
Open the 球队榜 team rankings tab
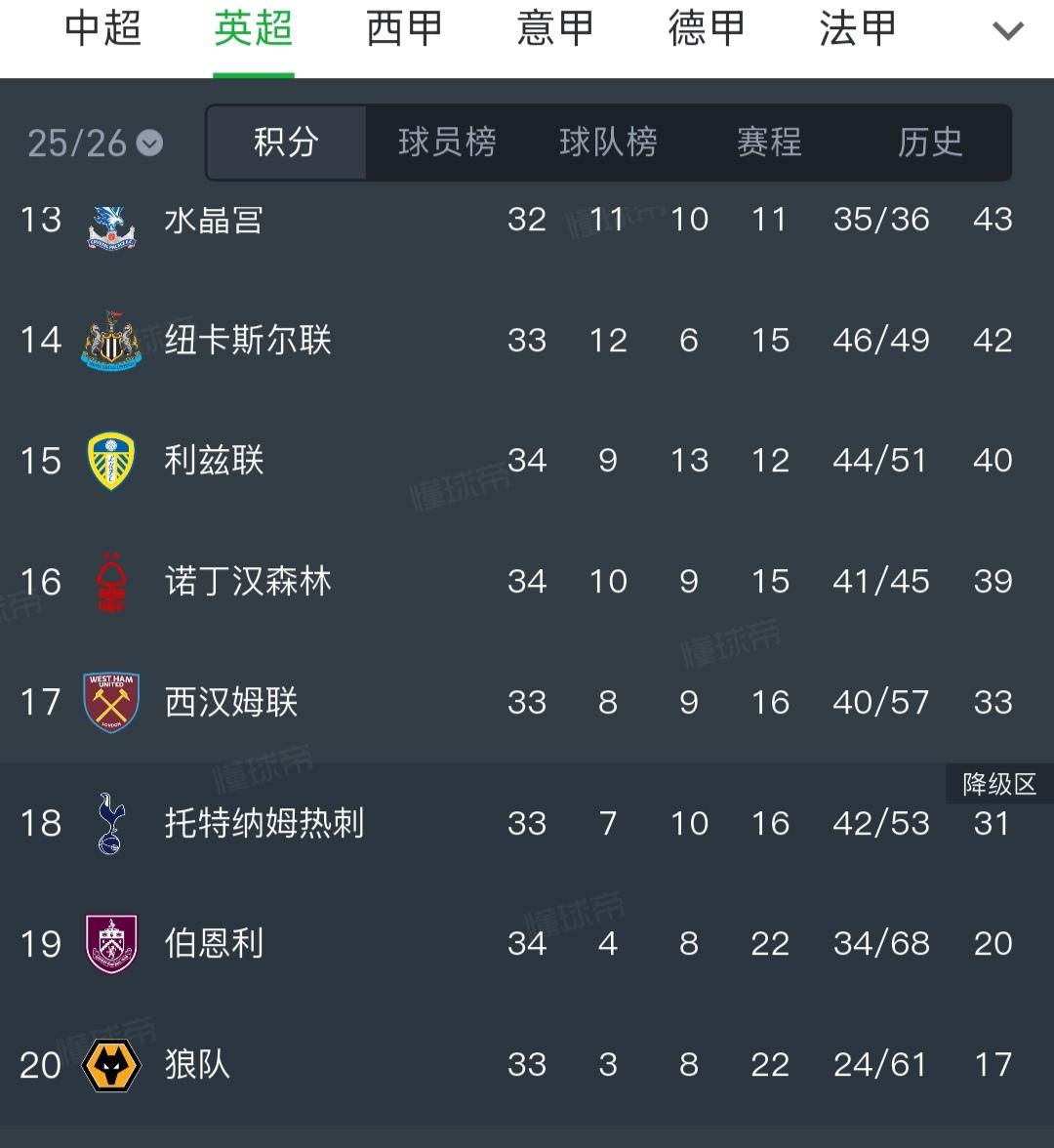pyautogui.click(x=608, y=143)
